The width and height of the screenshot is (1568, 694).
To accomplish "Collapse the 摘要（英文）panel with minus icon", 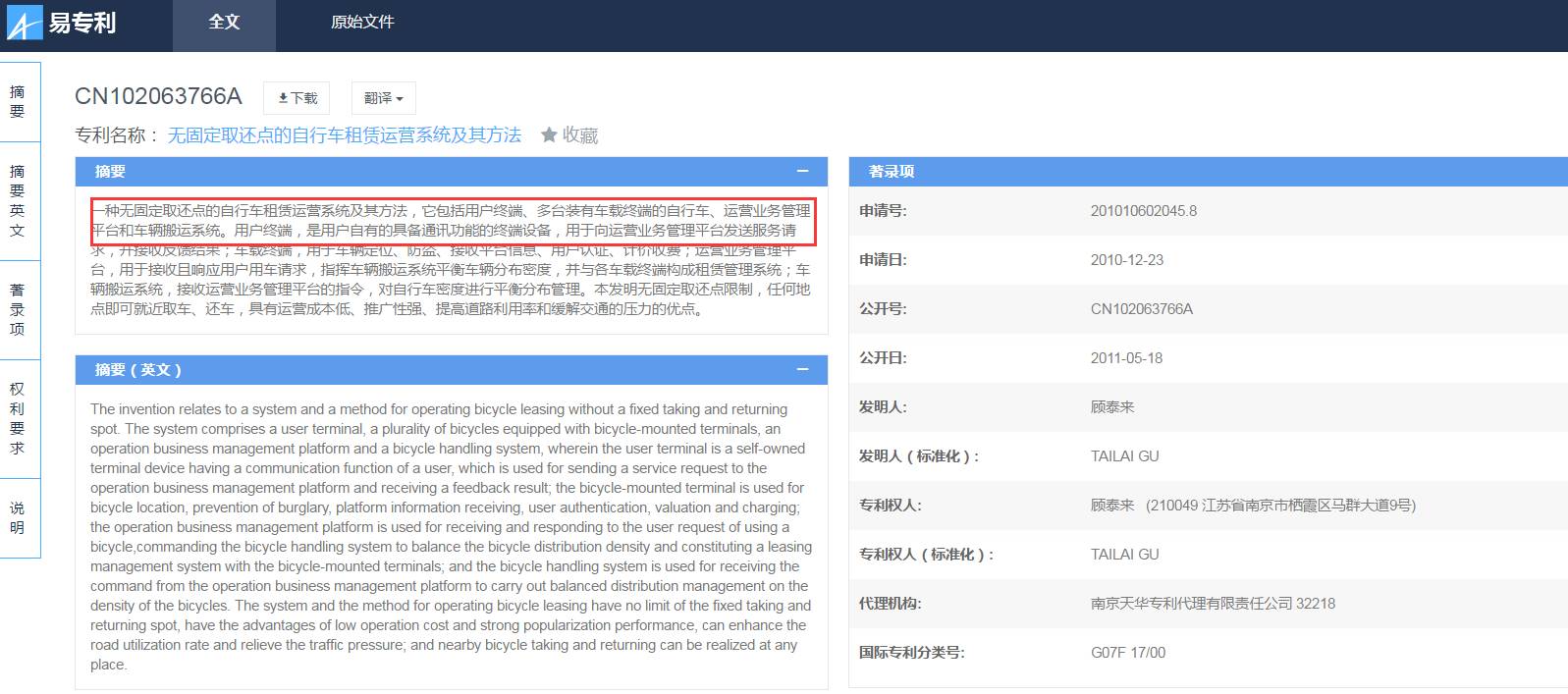I will (802, 369).
